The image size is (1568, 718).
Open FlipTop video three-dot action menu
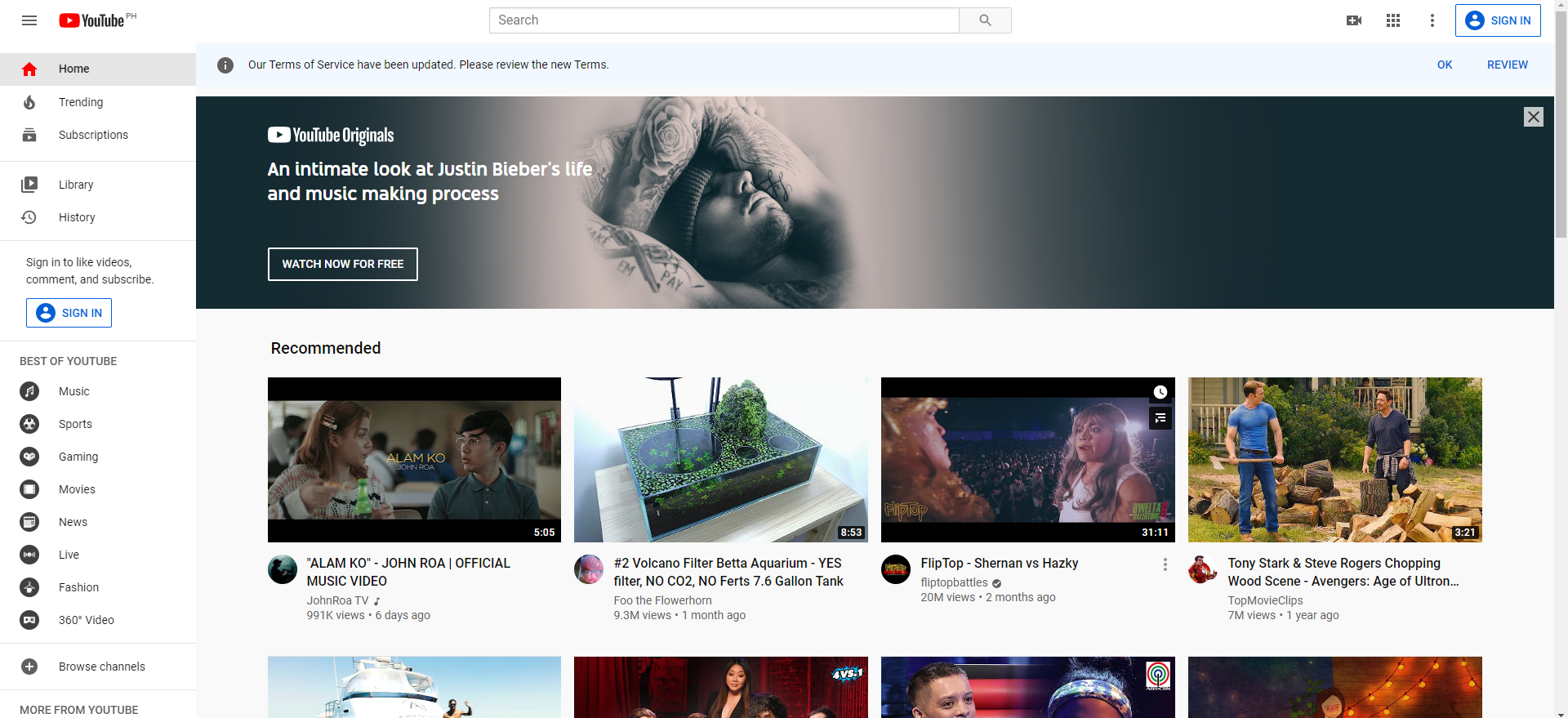(1165, 564)
